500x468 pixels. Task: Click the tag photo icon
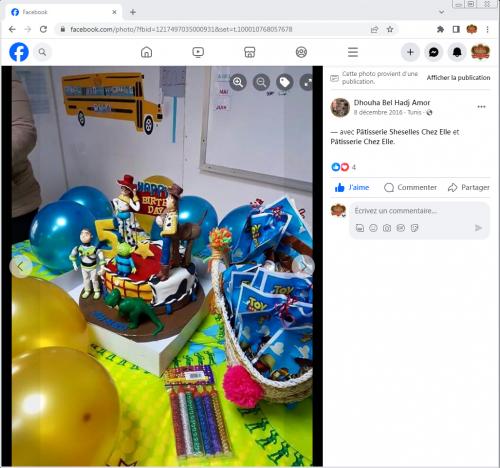coord(285,82)
